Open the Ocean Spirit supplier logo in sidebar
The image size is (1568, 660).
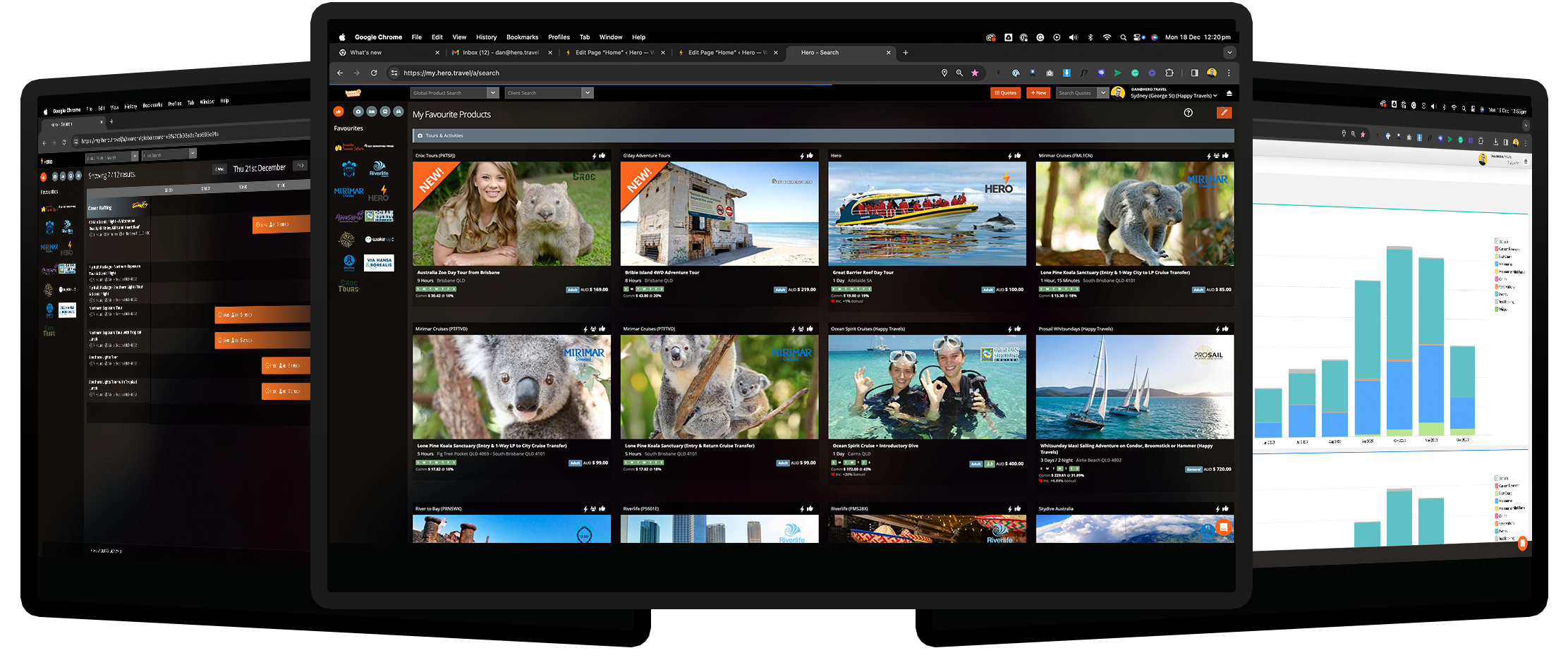click(379, 216)
